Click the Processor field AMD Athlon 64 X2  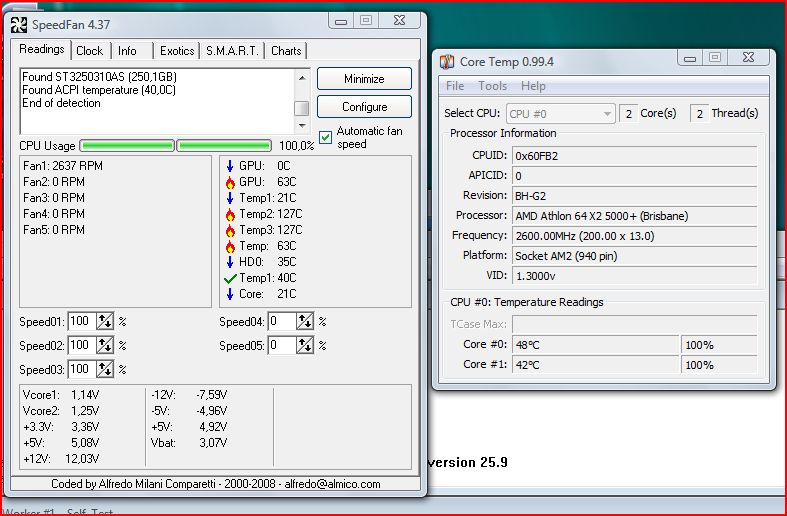click(634, 216)
